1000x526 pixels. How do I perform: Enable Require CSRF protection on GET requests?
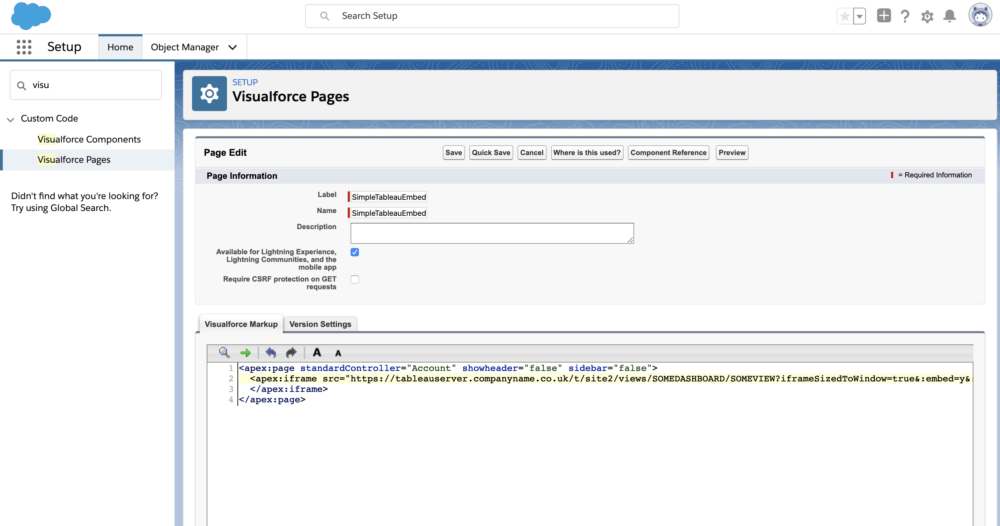pyautogui.click(x=354, y=279)
